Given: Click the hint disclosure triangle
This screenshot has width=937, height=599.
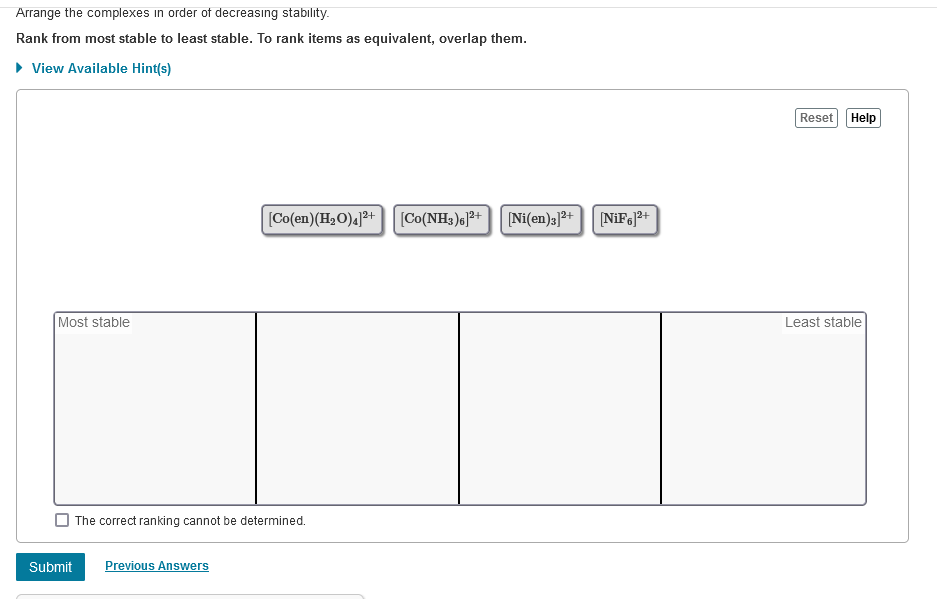Looking at the screenshot, I should click(17, 68).
